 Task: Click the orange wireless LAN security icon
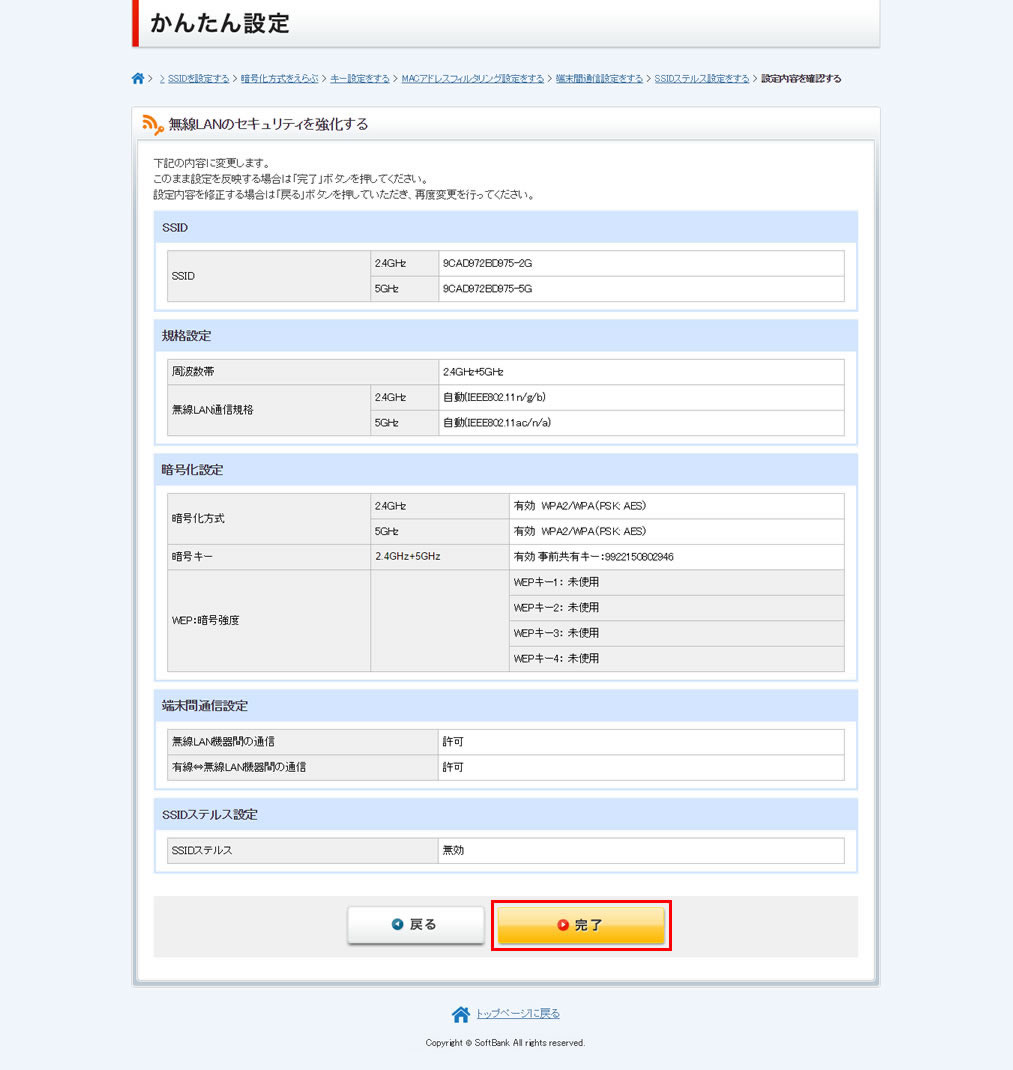point(152,124)
